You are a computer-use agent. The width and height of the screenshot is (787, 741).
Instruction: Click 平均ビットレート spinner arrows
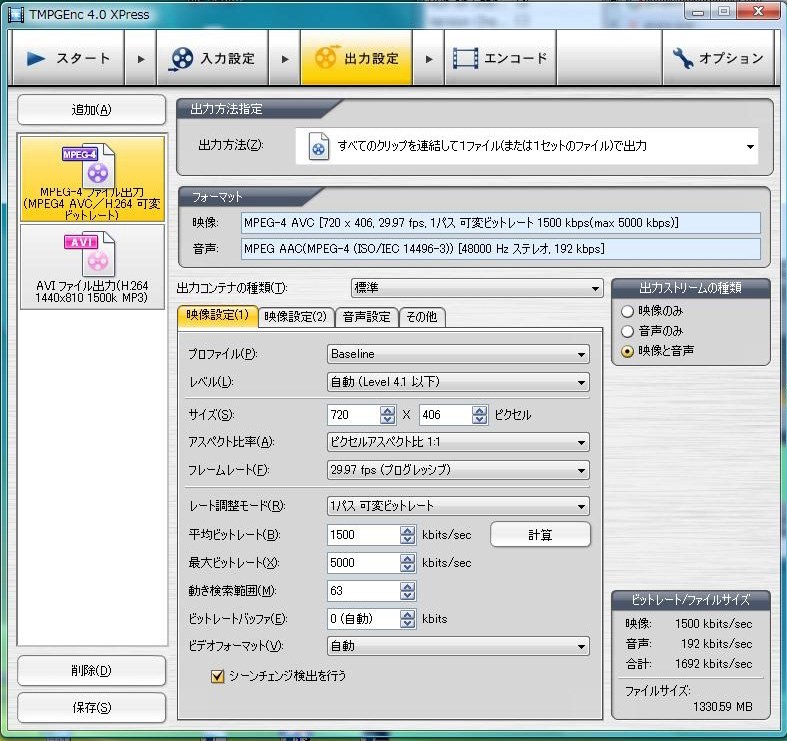pyautogui.click(x=408, y=535)
